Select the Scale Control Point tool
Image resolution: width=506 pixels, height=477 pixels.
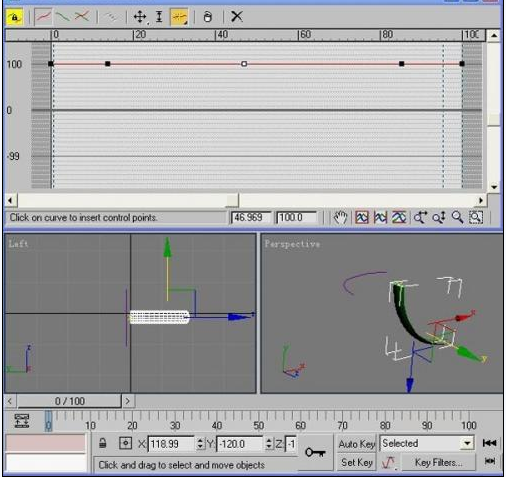(159, 17)
